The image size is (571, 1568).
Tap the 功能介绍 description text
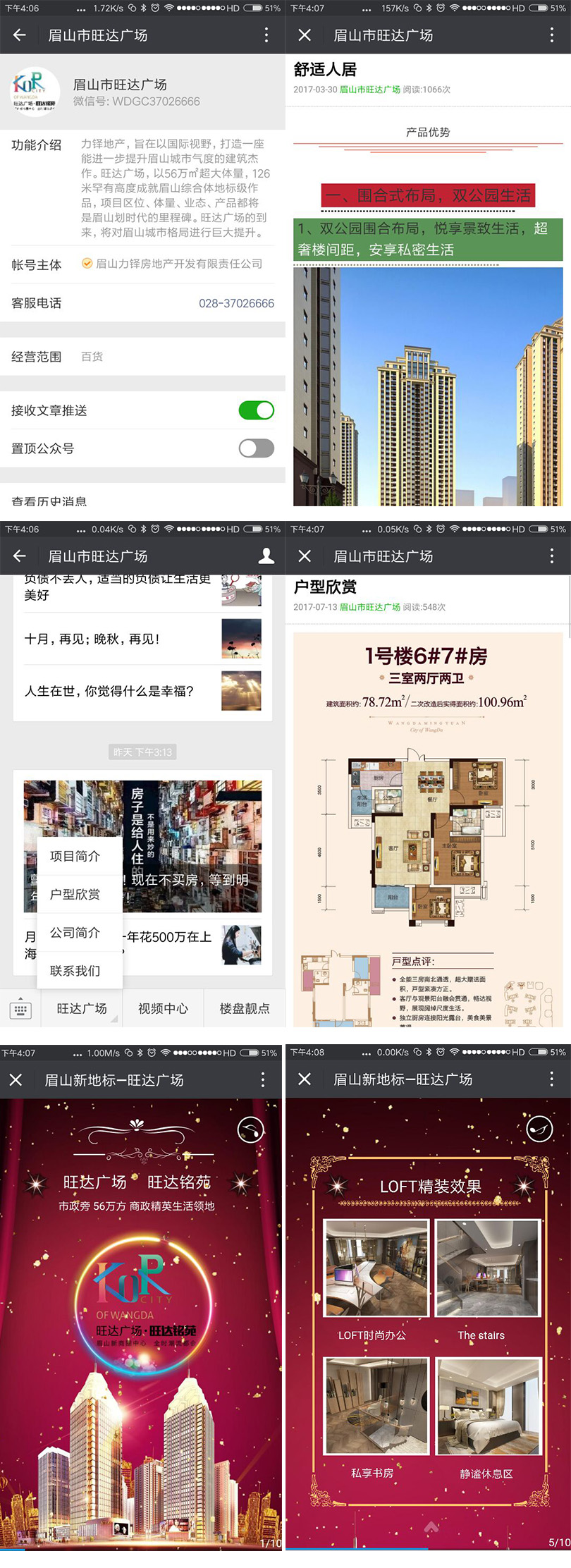(176, 188)
